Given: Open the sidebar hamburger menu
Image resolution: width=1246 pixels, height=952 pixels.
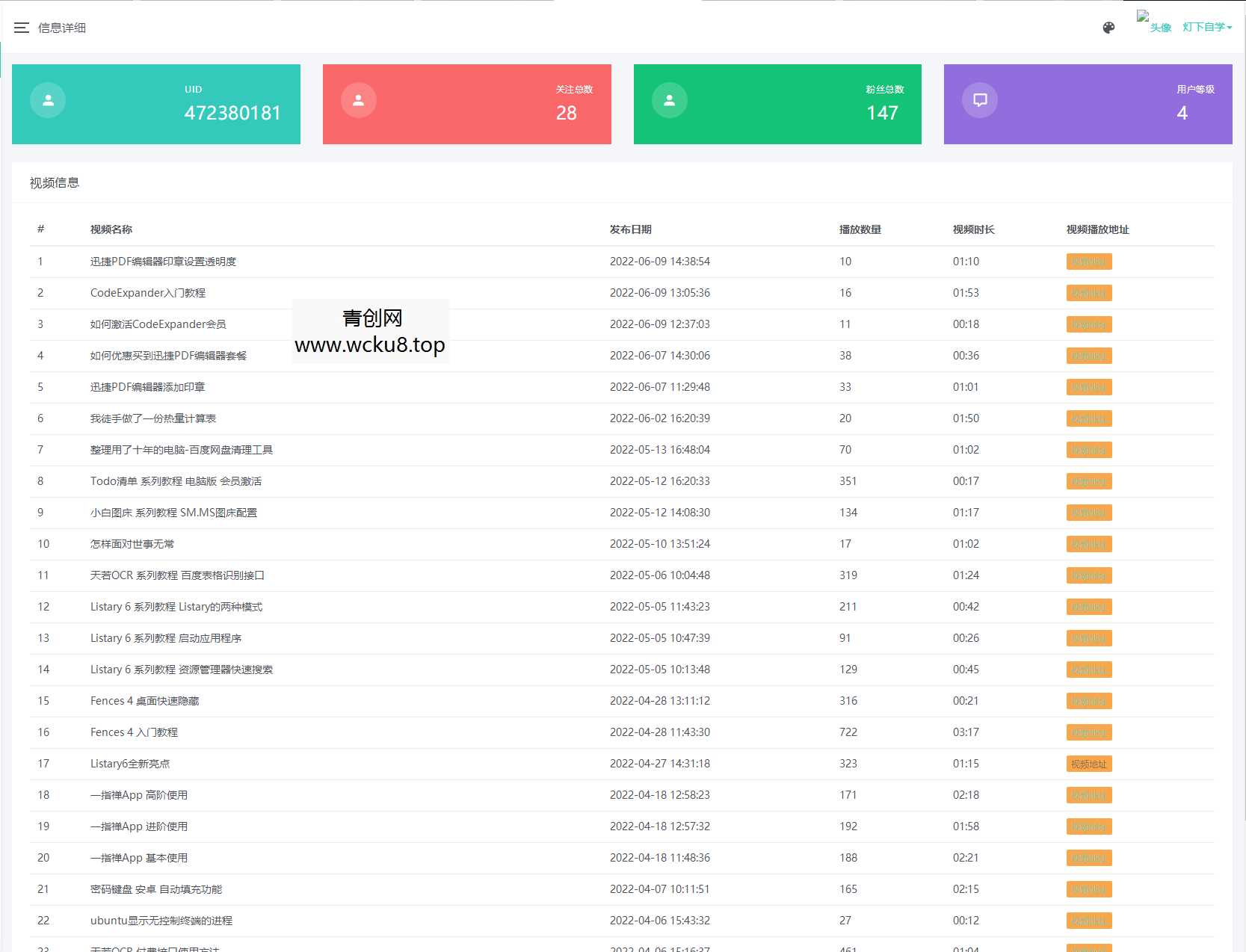Looking at the screenshot, I should point(21,28).
